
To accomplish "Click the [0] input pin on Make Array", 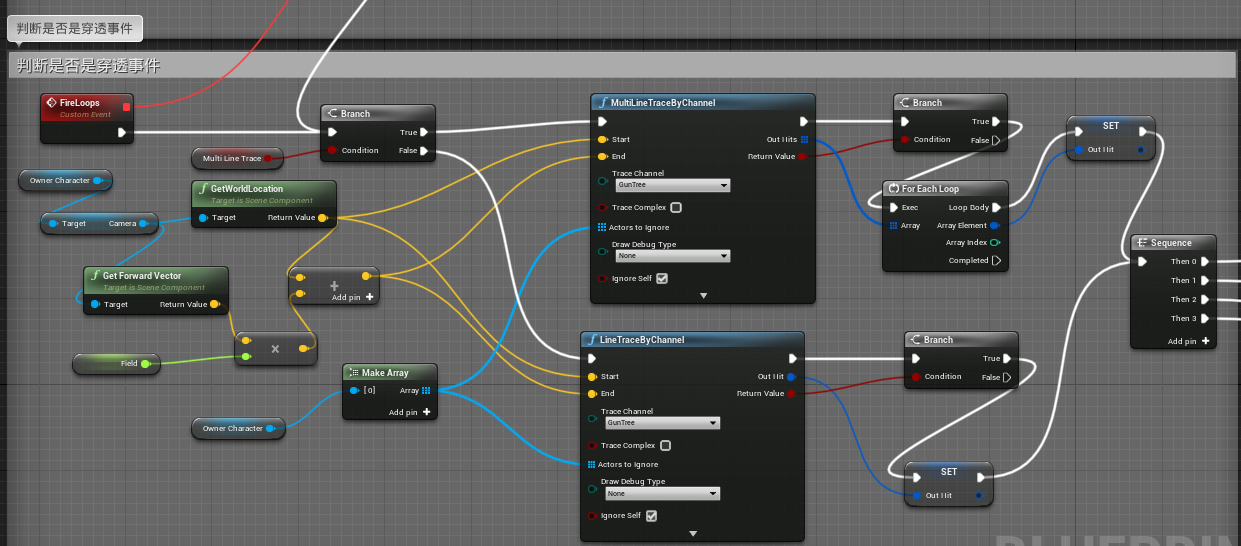I will [354, 391].
